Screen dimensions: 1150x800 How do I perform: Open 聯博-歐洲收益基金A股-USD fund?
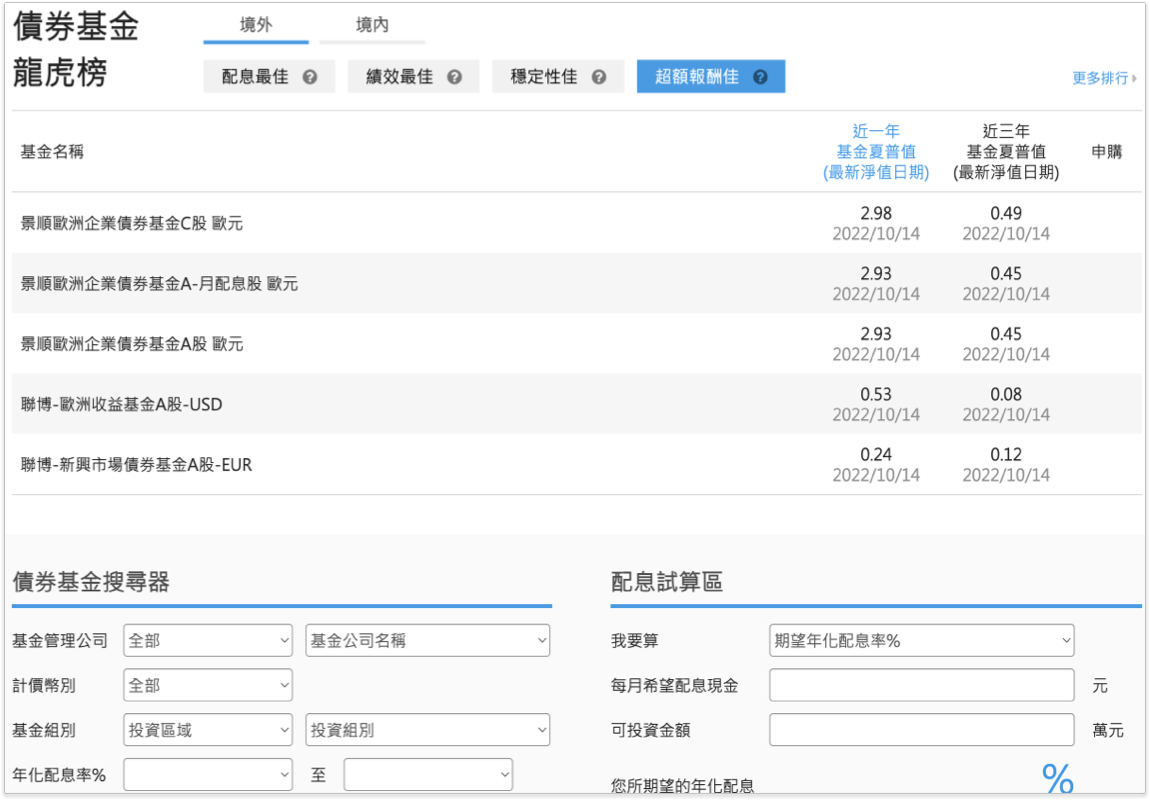(122, 404)
